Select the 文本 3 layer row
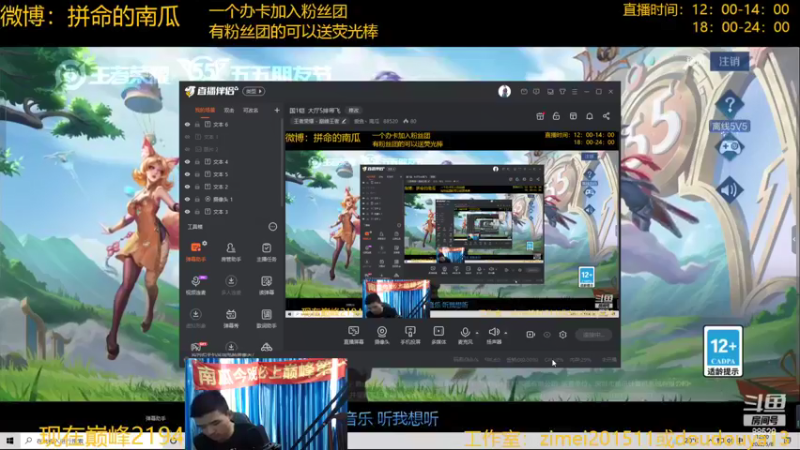This screenshot has height=450, width=800. click(x=232, y=212)
